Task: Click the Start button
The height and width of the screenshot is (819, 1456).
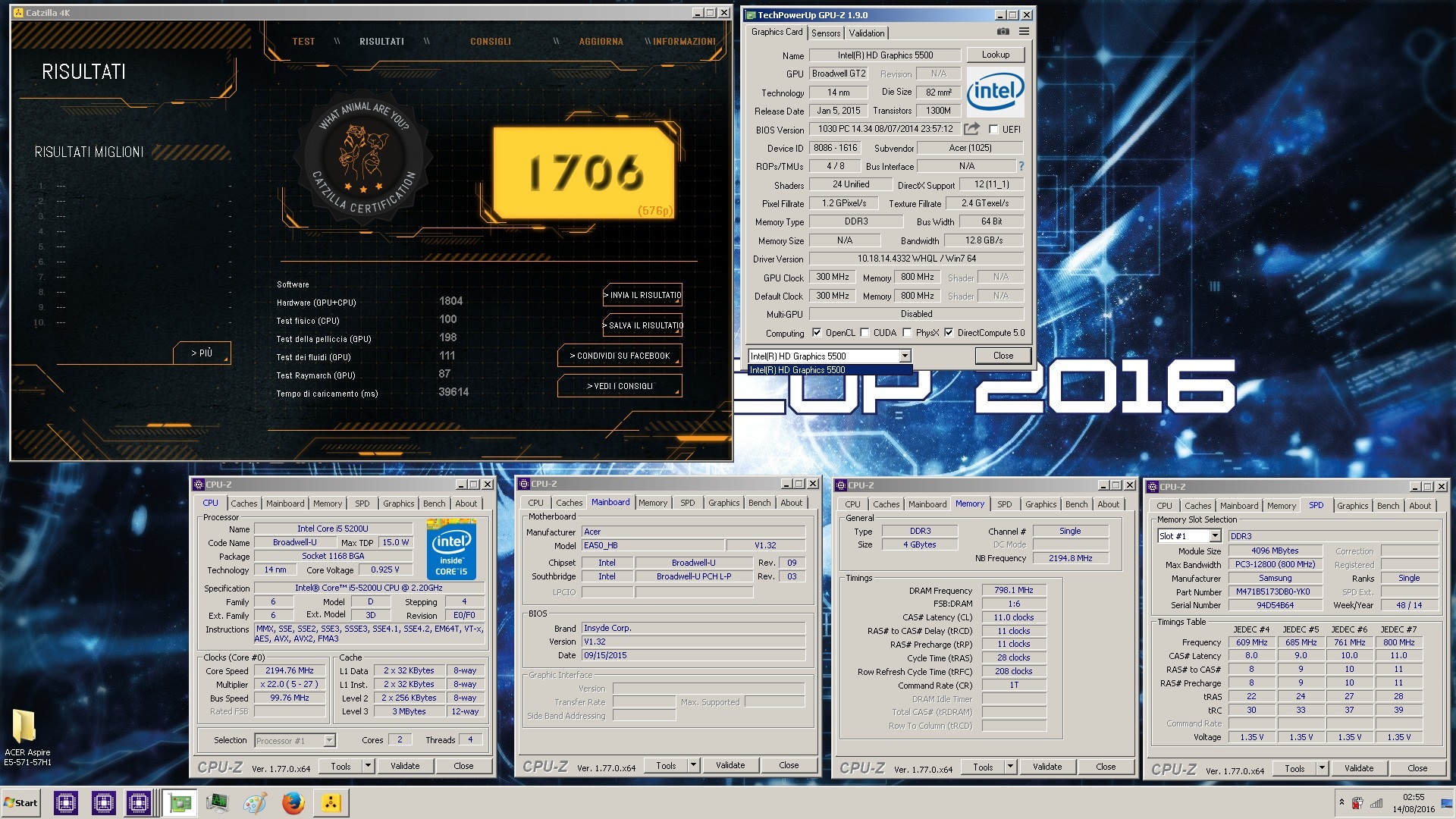Action: coord(21,802)
